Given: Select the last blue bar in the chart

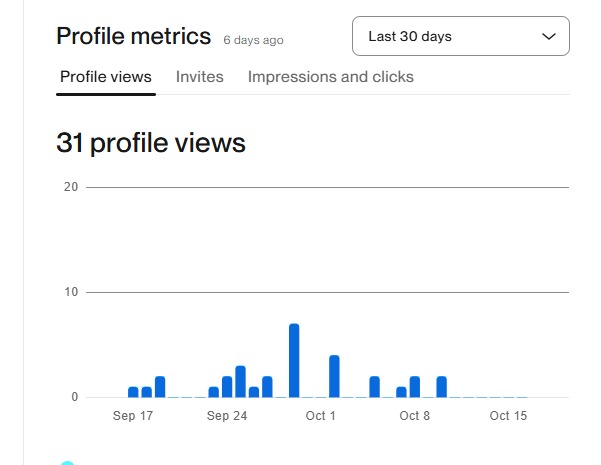Looking at the screenshot, I should click(x=441, y=387).
